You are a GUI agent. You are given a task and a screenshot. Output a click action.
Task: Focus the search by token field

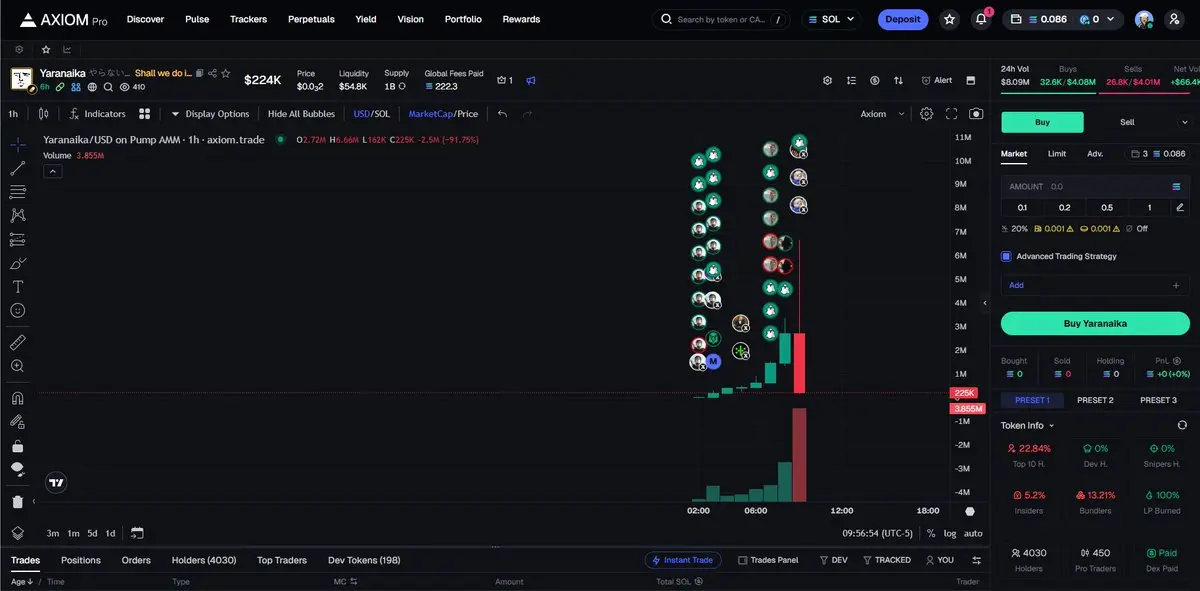[x=722, y=19]
